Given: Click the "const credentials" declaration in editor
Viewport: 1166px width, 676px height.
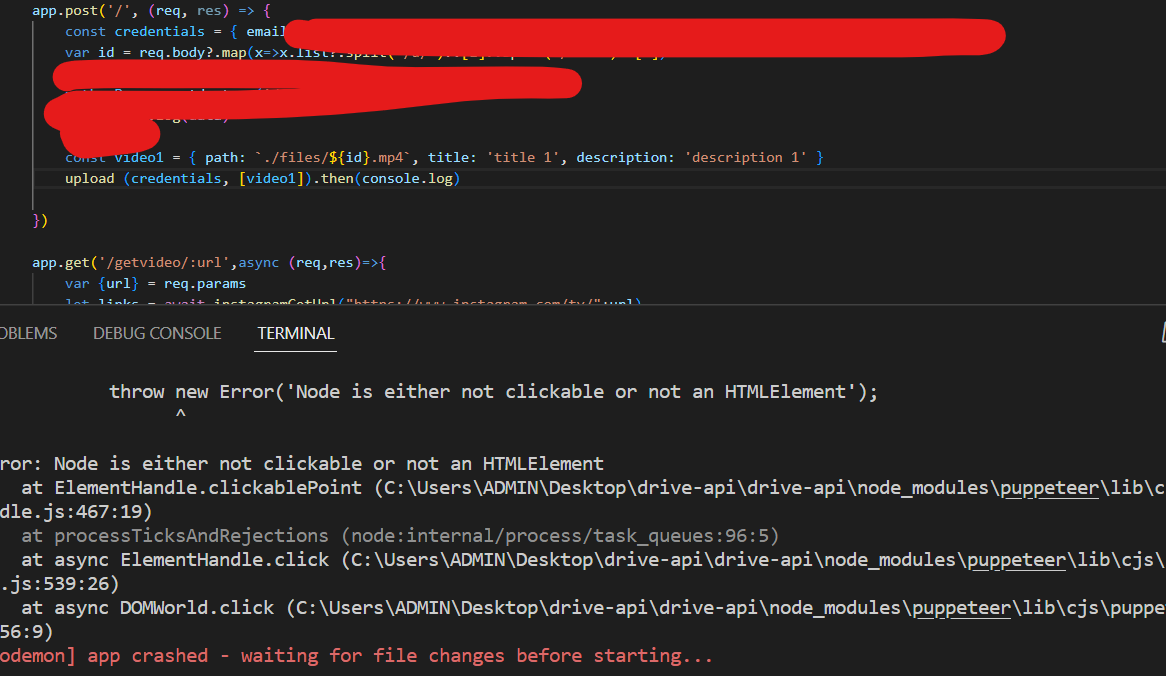Looking at the screenshot, I should click(135, 31).
